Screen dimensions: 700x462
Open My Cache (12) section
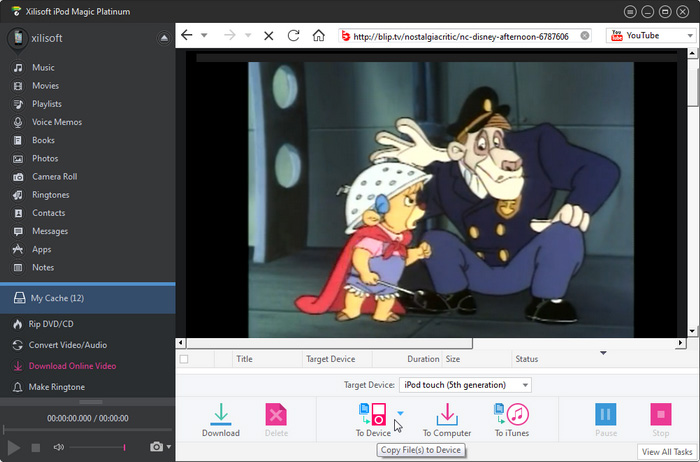[57, 298]
